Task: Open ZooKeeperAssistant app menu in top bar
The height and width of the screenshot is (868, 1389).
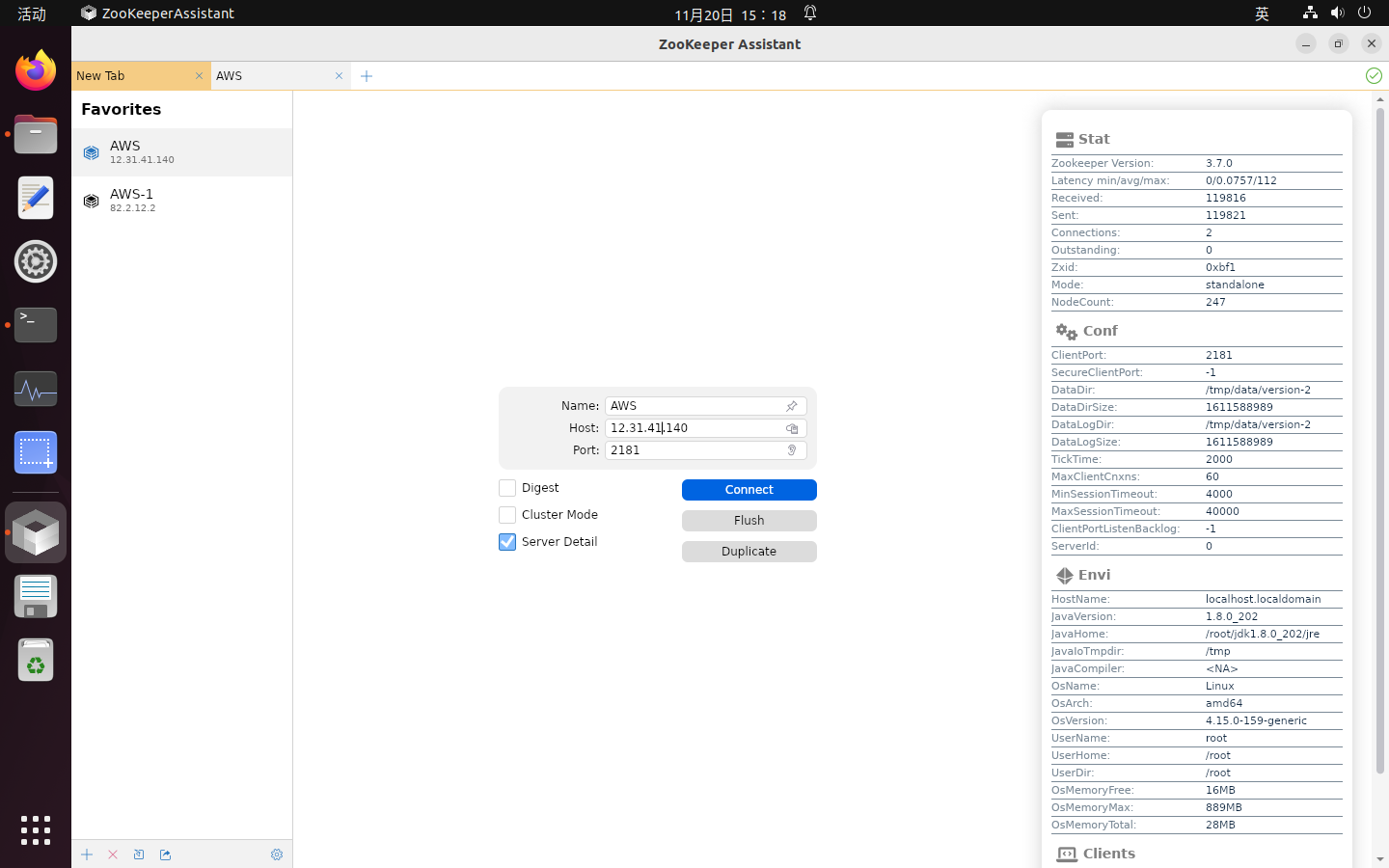Action: click(157, 14)
